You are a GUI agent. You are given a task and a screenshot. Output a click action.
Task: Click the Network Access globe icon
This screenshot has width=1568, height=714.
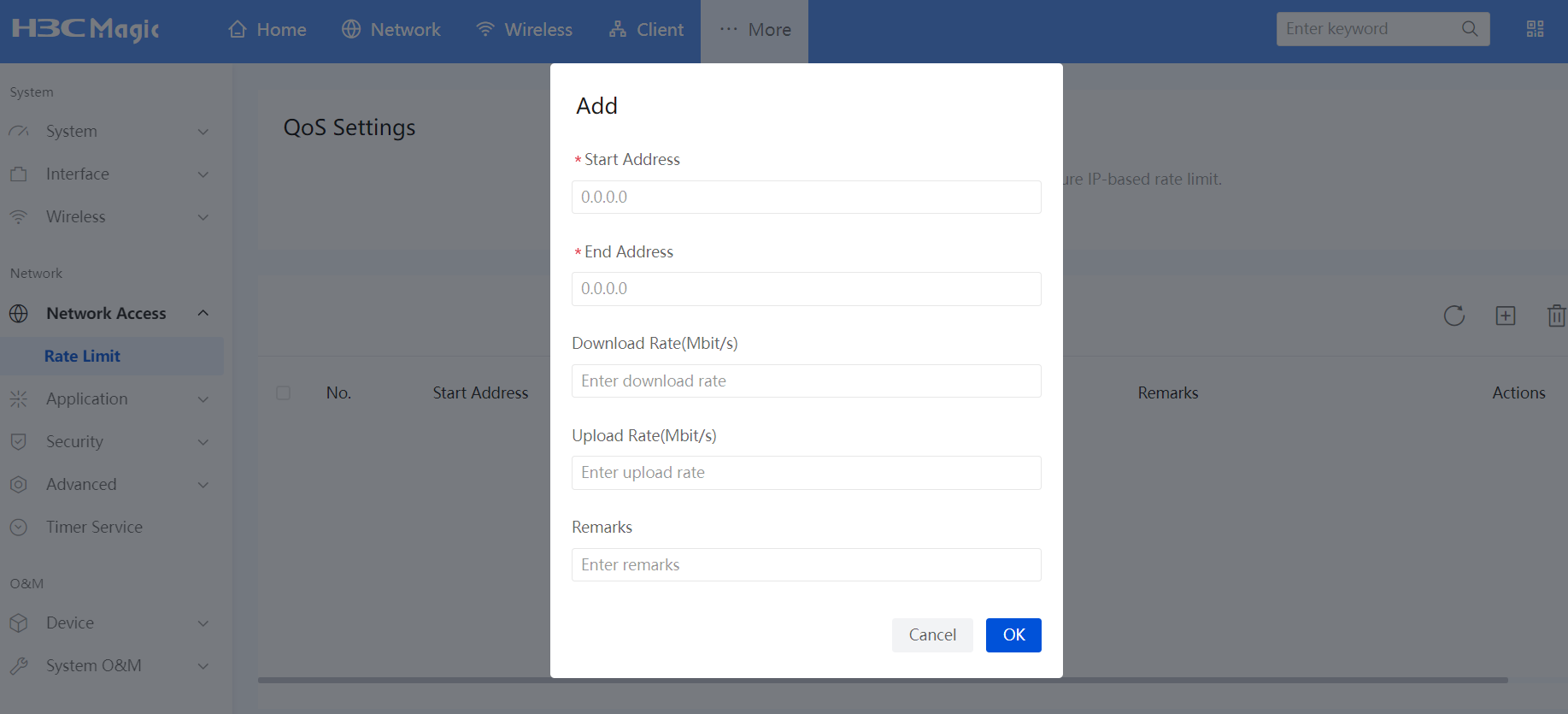click(19, 314)
